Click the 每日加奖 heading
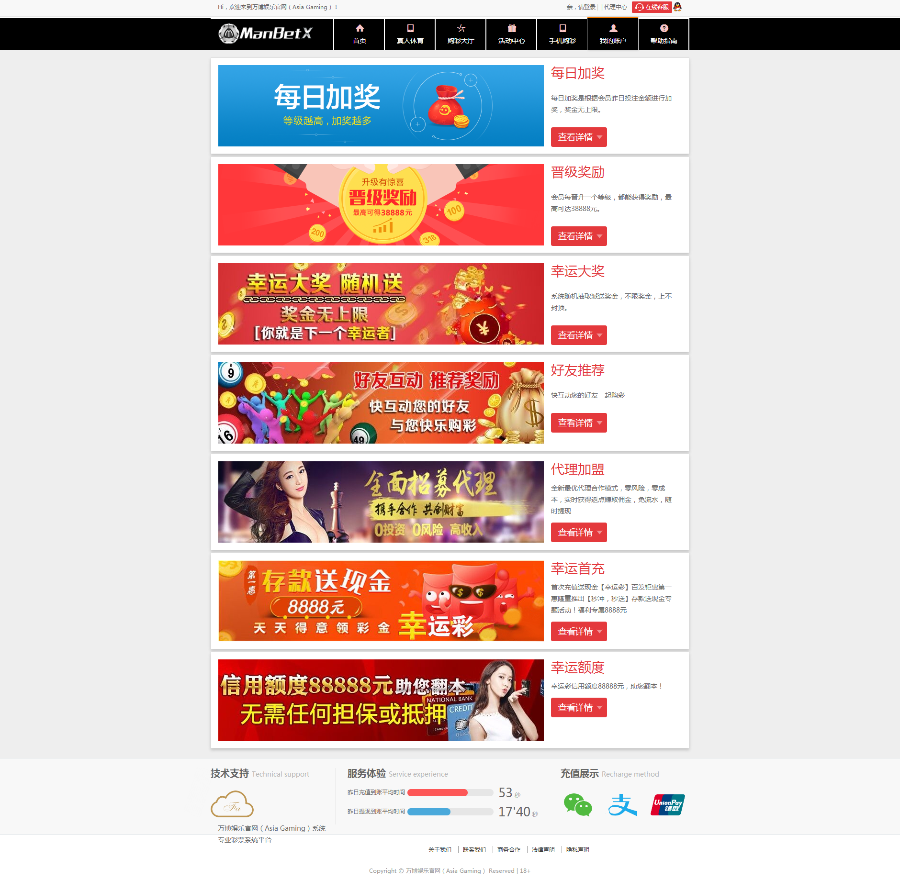This screenshot has height=891, width=900. point(577,73)
